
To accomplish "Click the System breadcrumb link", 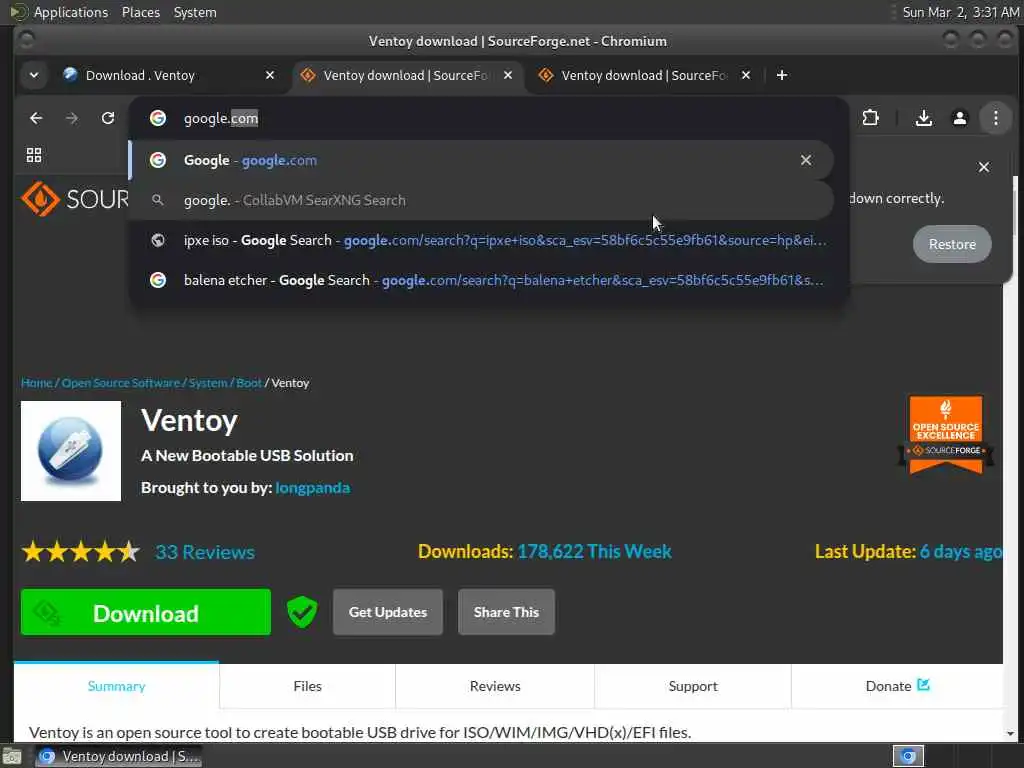I will coord(208,383).
